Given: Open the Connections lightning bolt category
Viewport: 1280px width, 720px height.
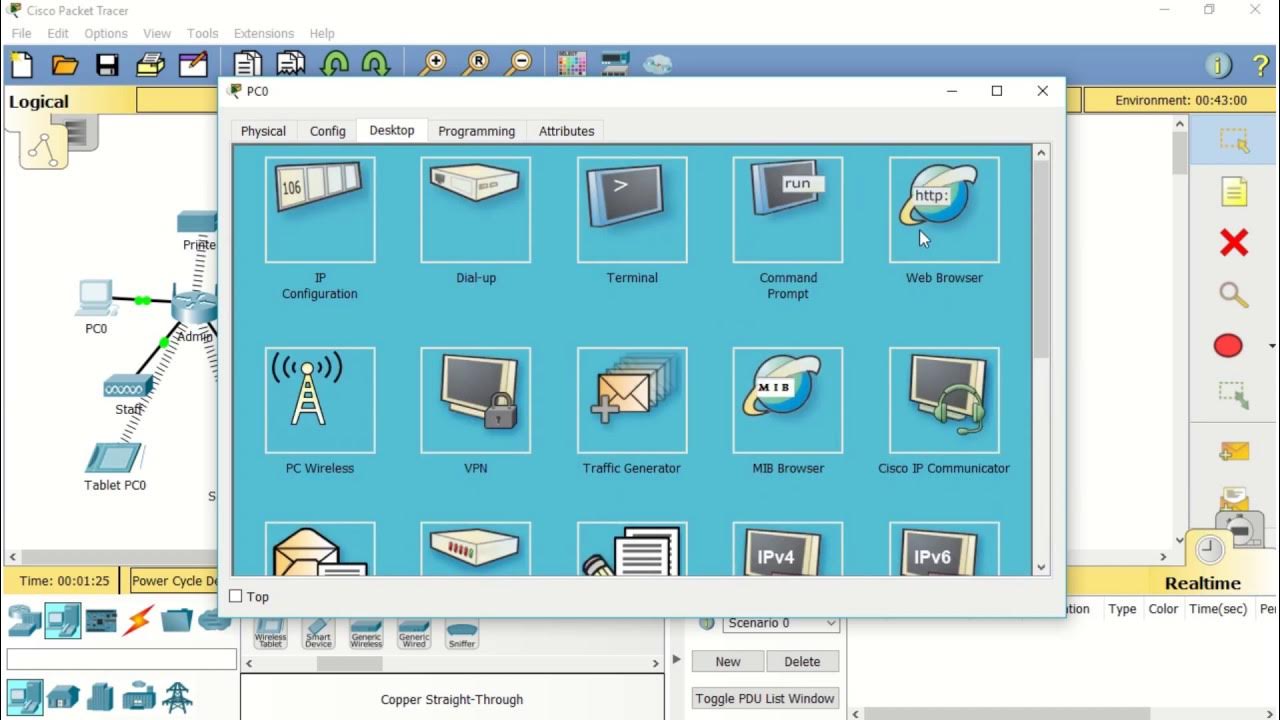Looking at the screenshot, I should (x=138, y=621).
